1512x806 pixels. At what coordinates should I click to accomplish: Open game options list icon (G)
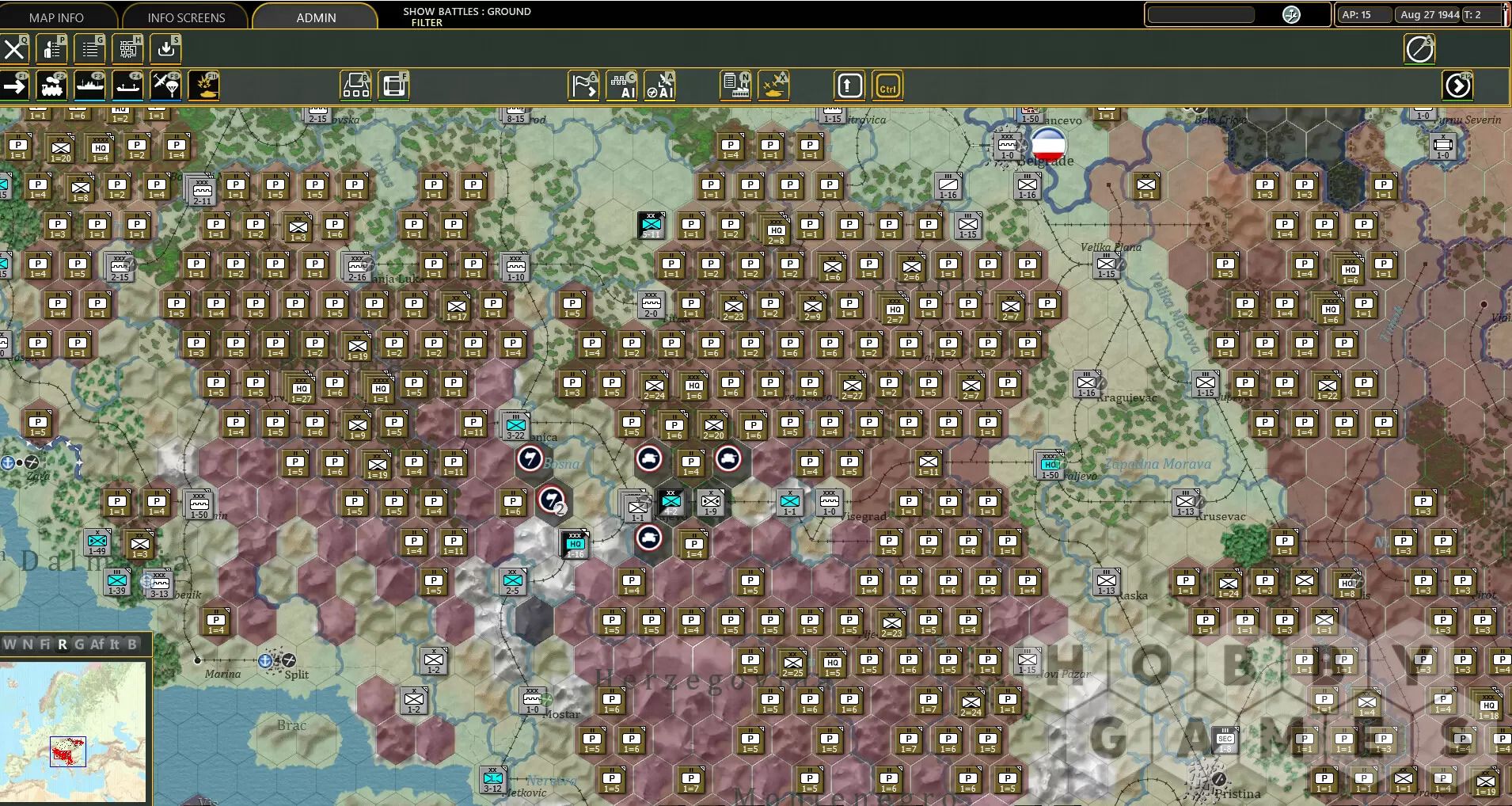click(x=90, y=49)
